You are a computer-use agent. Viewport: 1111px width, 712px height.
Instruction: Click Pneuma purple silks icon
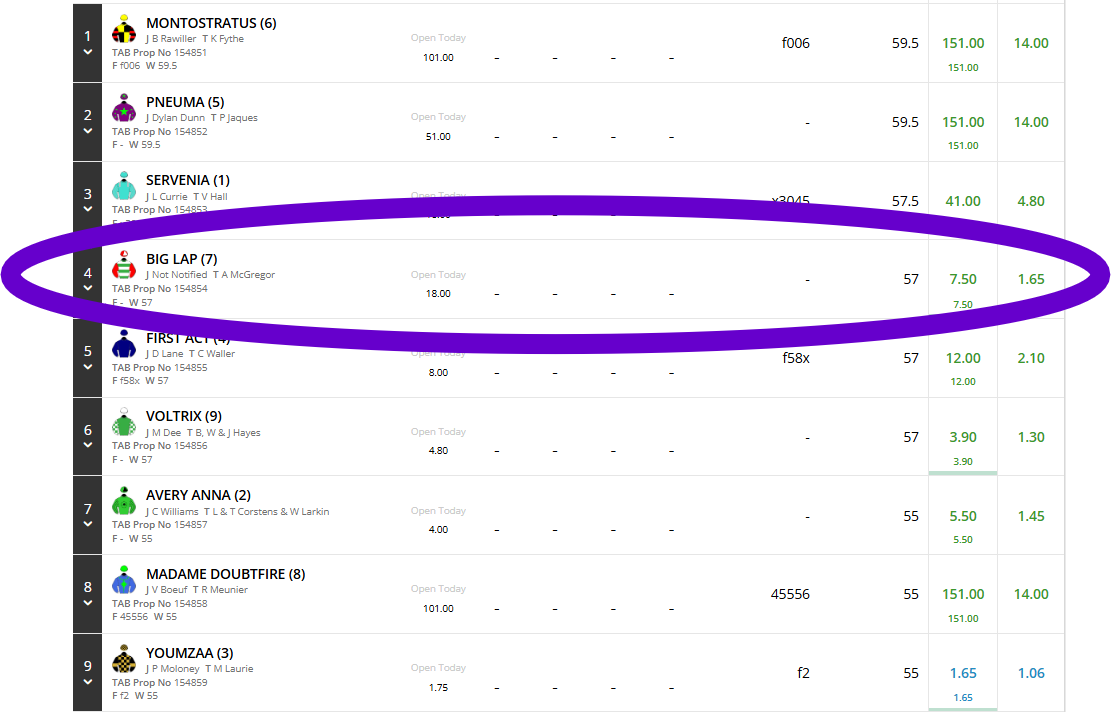click(x=124, y=108)
